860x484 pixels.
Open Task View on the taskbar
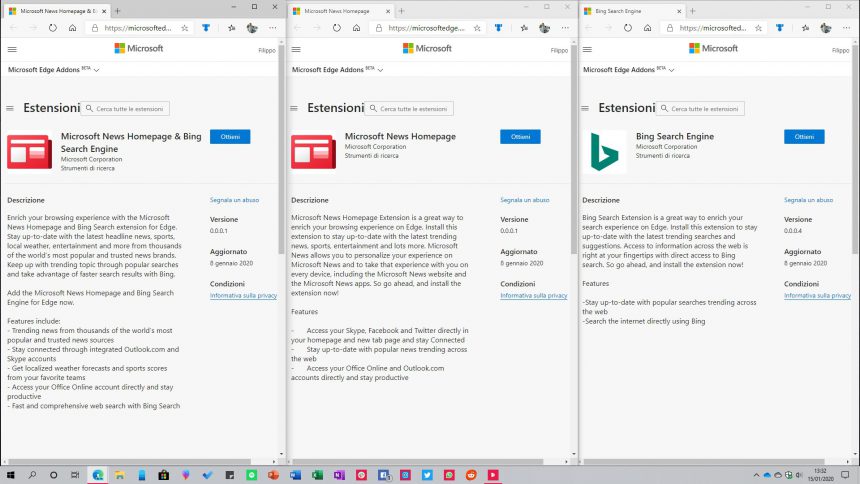75,475
